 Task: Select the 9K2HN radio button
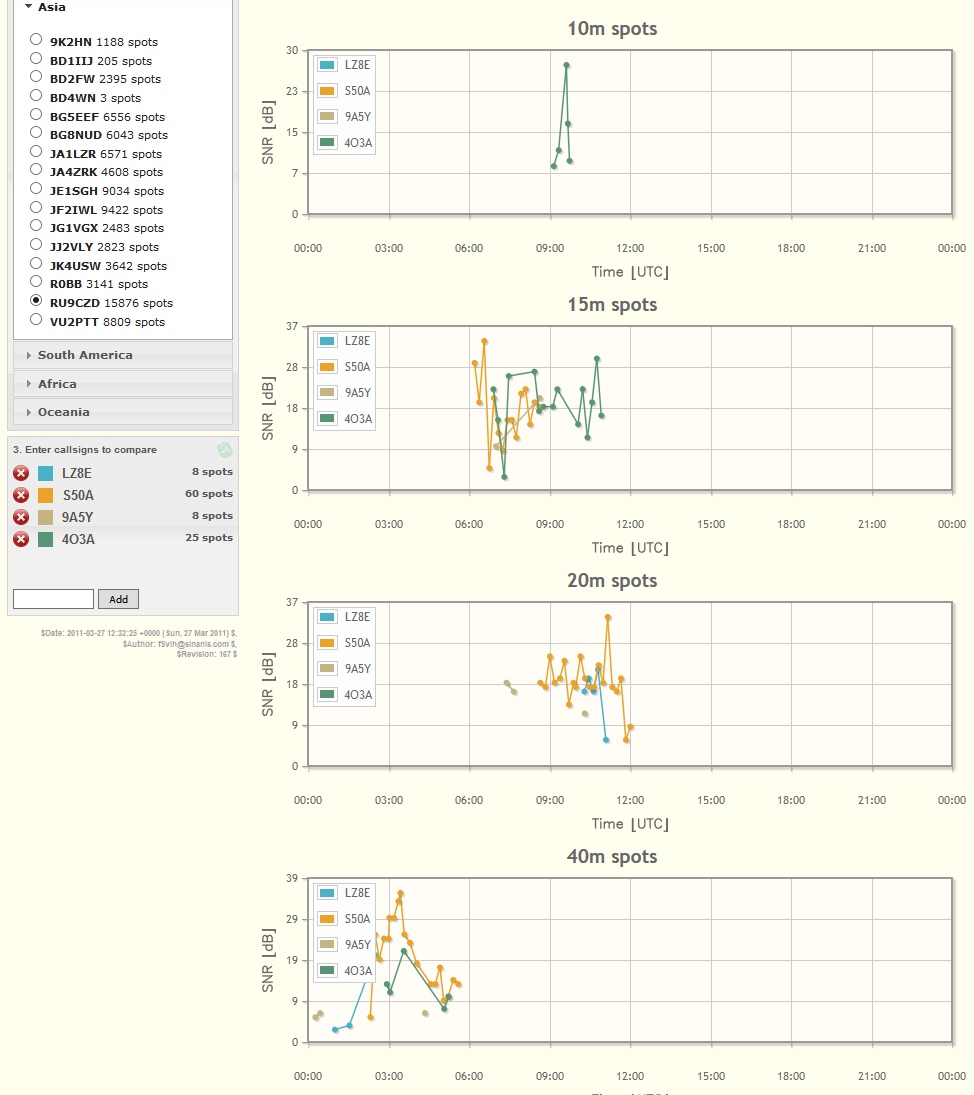36,40
